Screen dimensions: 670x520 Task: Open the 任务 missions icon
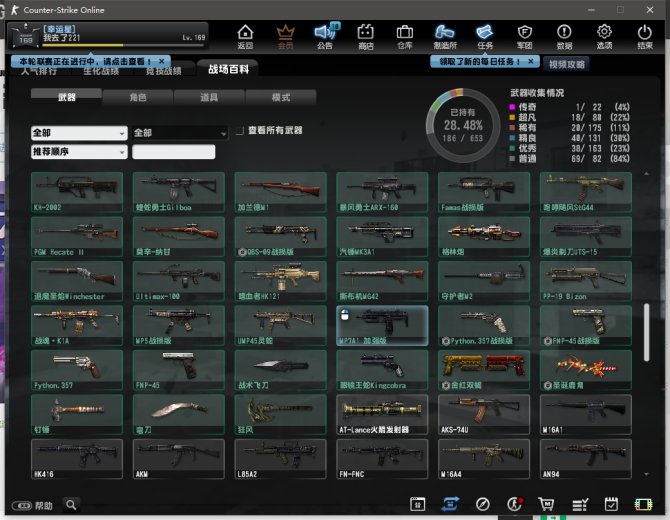[x=485, y=36]
